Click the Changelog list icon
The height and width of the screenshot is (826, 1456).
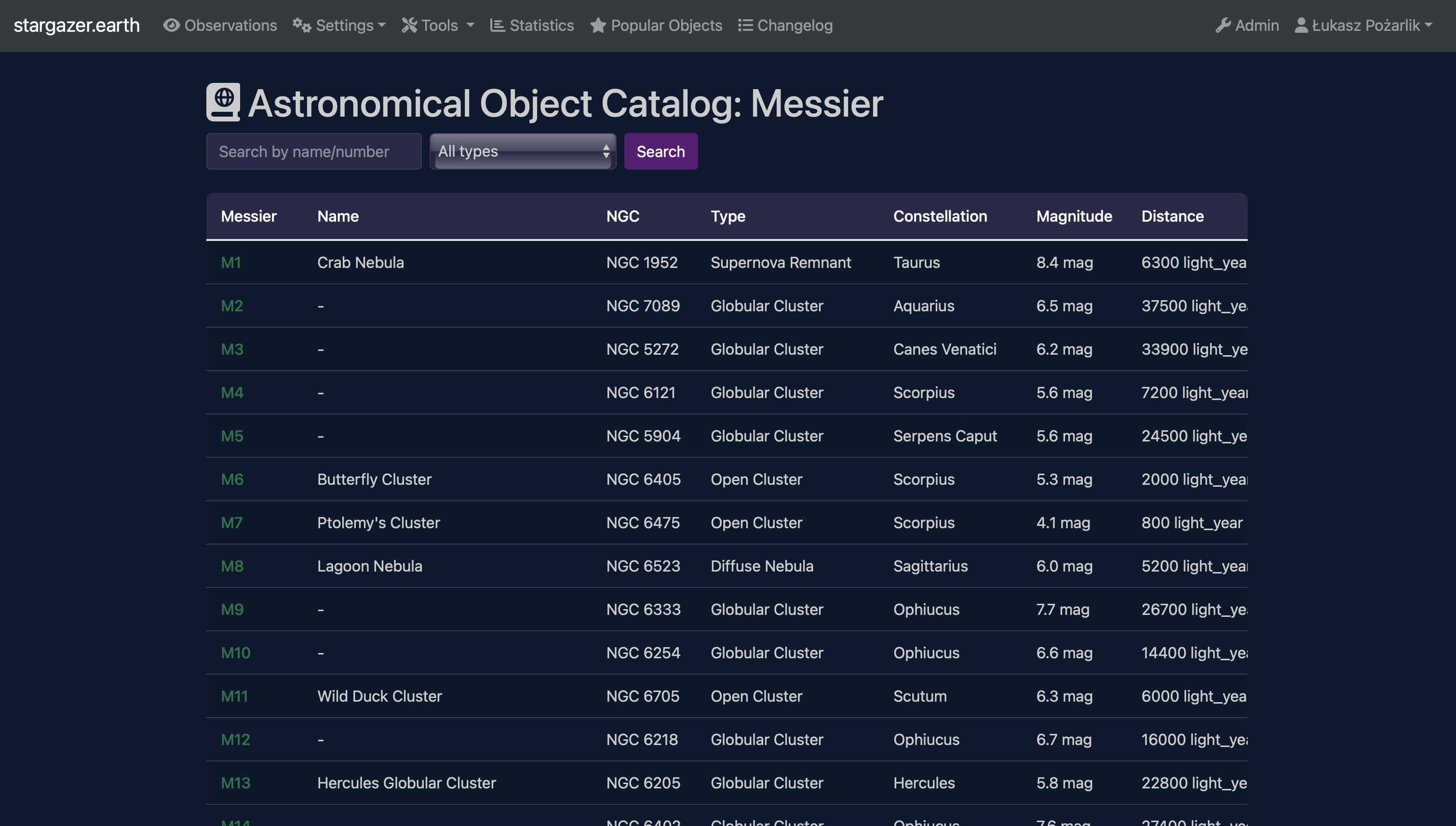[745, 26]
